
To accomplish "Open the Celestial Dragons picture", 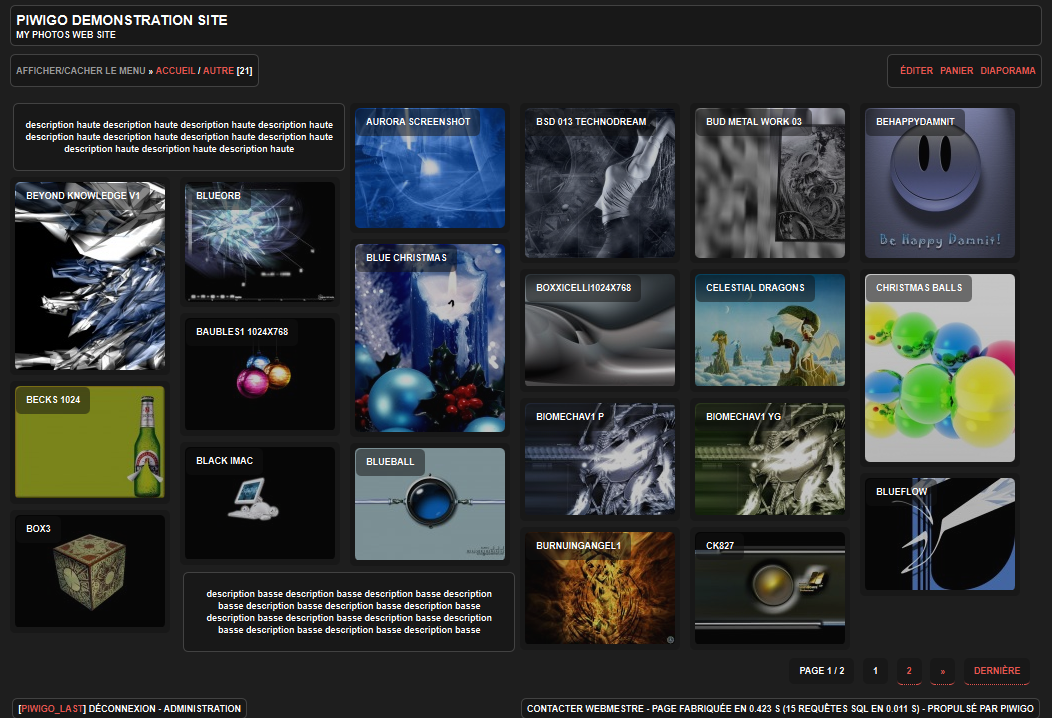I will 770,330.
